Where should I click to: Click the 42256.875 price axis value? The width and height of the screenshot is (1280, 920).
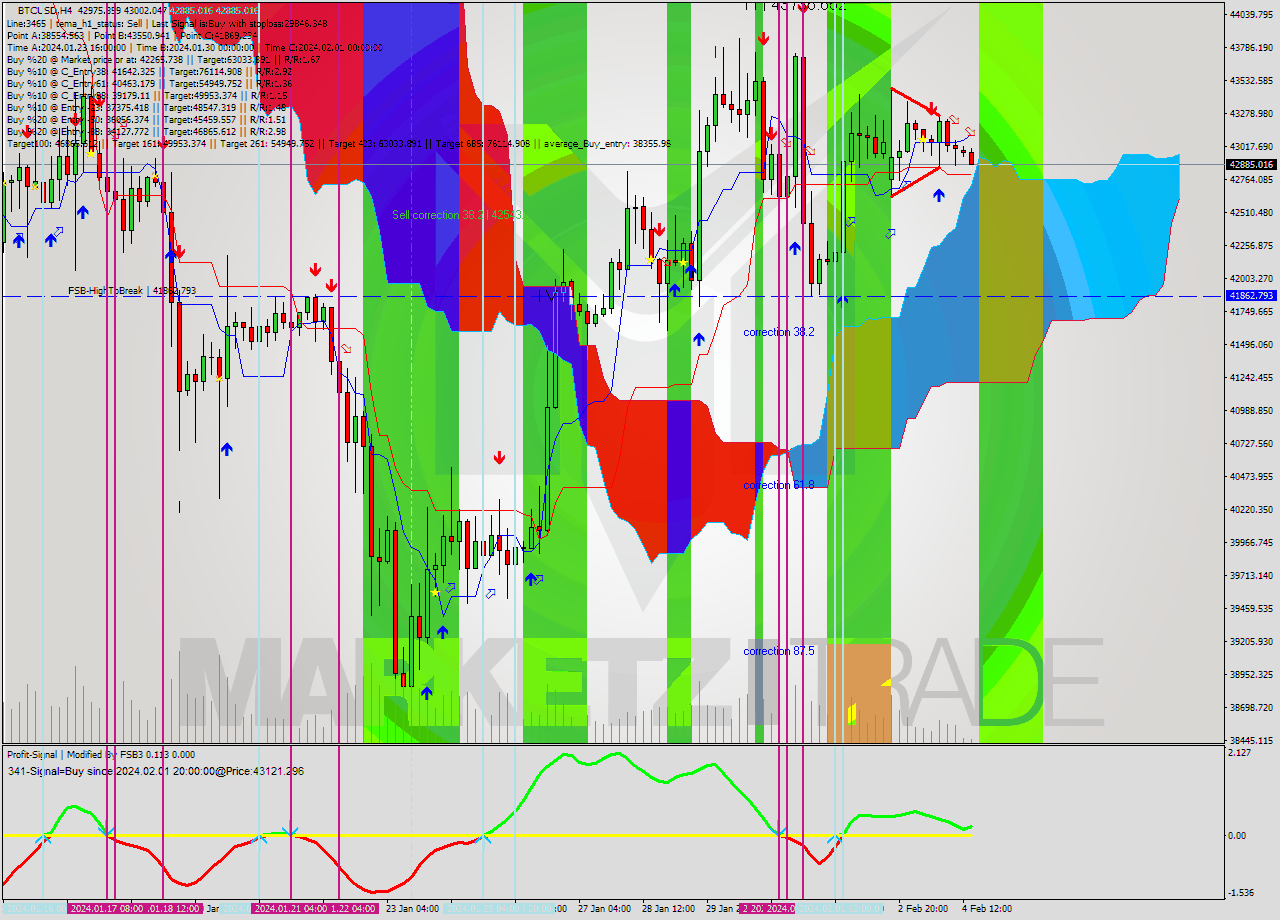coord(1251,245)
